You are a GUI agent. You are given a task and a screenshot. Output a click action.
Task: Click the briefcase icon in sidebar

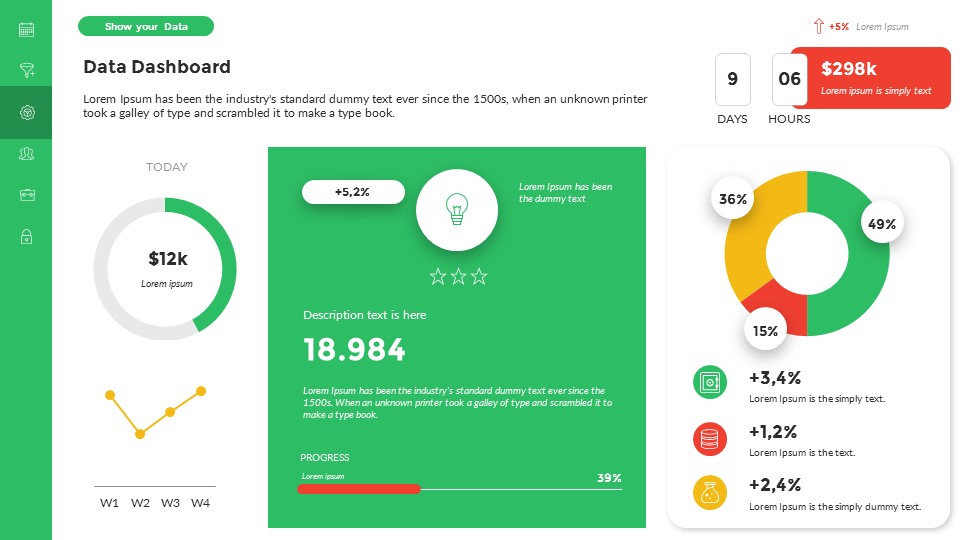click(x=26, y=195)
